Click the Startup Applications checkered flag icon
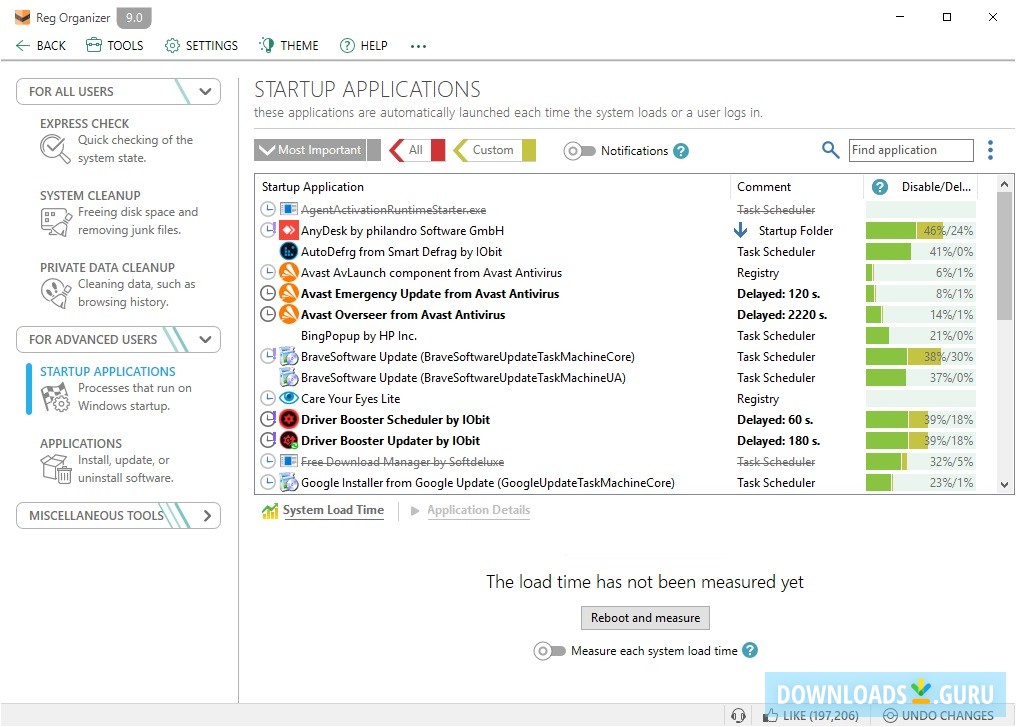The image size is (1016, 727). tap(55, 397)
